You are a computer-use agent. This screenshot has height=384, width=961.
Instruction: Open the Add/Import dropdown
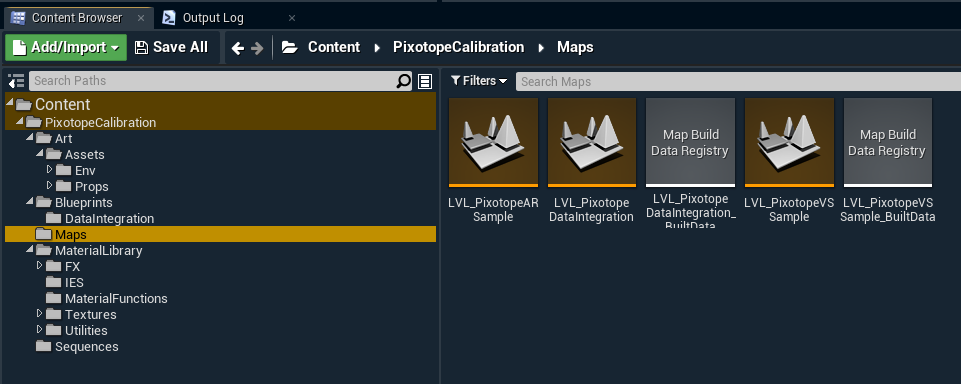pos(66,47)
